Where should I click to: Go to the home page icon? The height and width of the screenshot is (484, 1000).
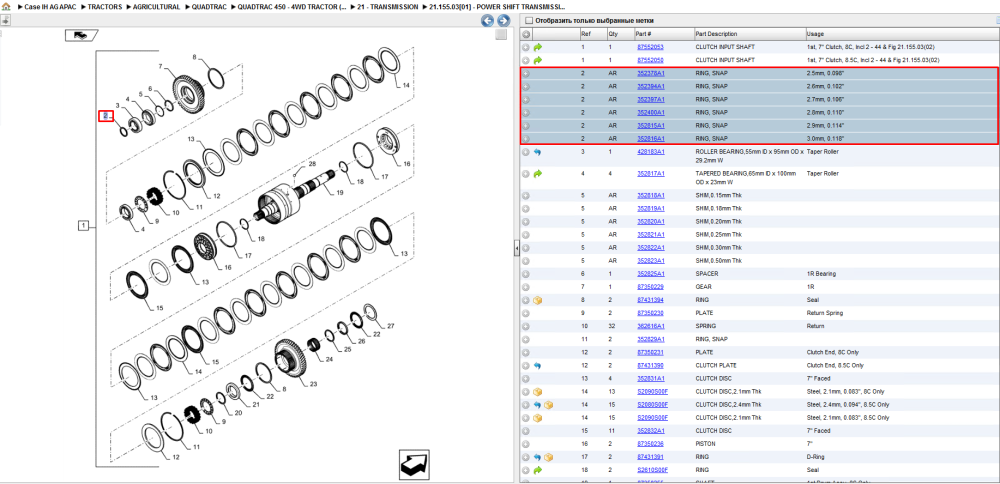pos(6,7)
